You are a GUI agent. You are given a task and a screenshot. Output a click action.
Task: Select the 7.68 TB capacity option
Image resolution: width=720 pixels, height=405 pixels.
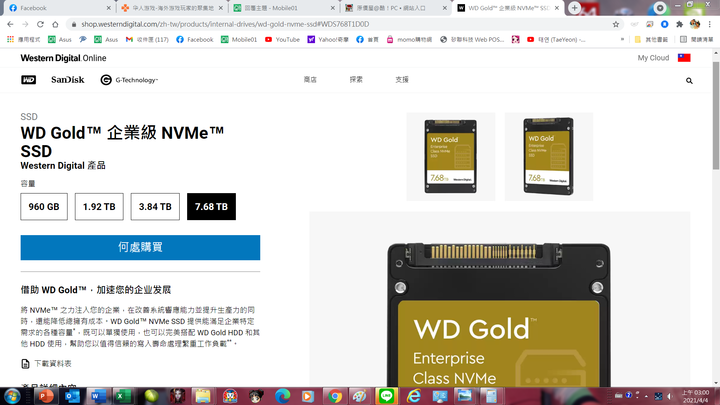pyautogui.click(x=211, y=207)
